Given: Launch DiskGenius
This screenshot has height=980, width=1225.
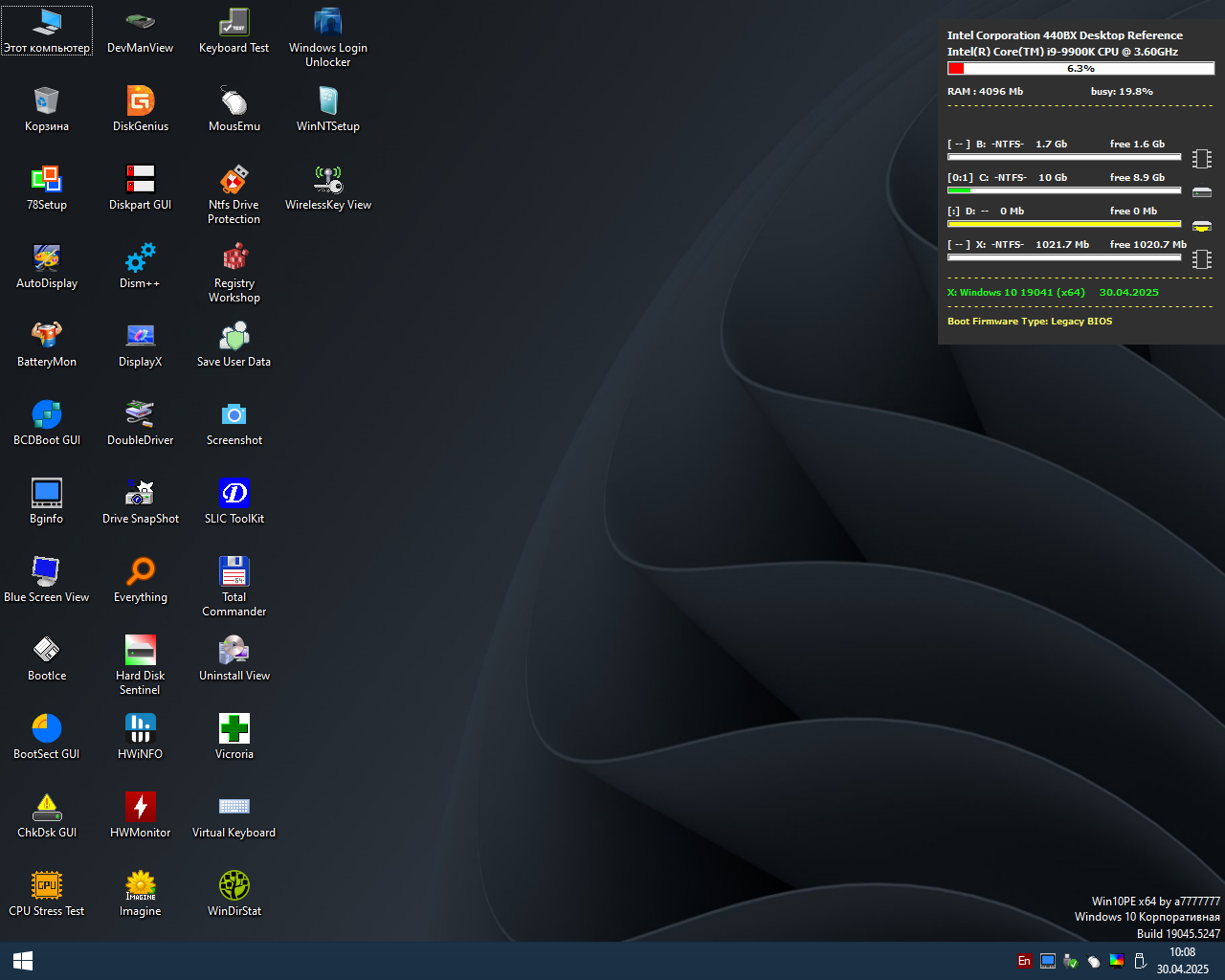Looking at the screenshot, I should (x=140, y=109).
